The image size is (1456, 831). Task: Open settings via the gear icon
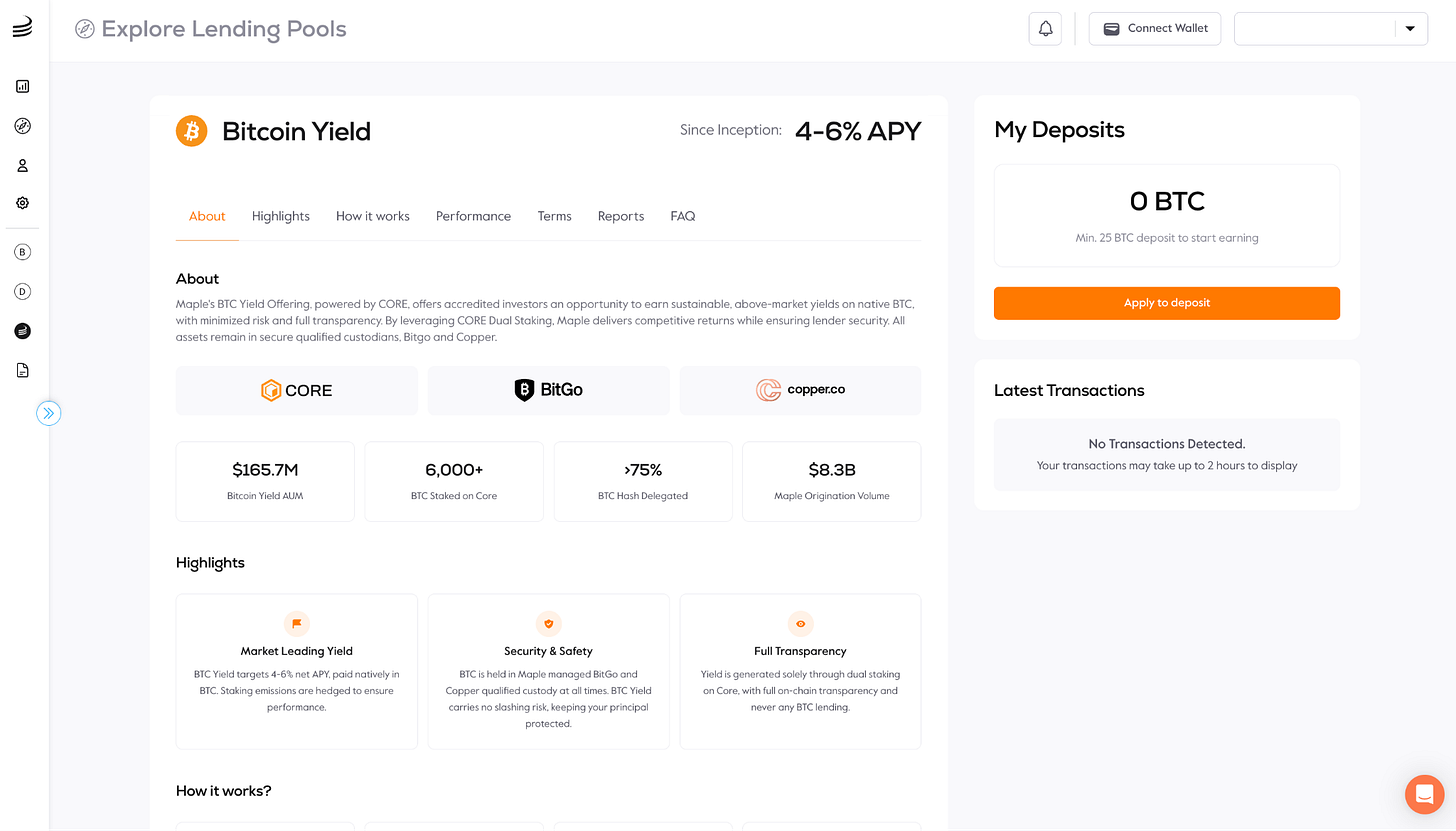(22, 203)
